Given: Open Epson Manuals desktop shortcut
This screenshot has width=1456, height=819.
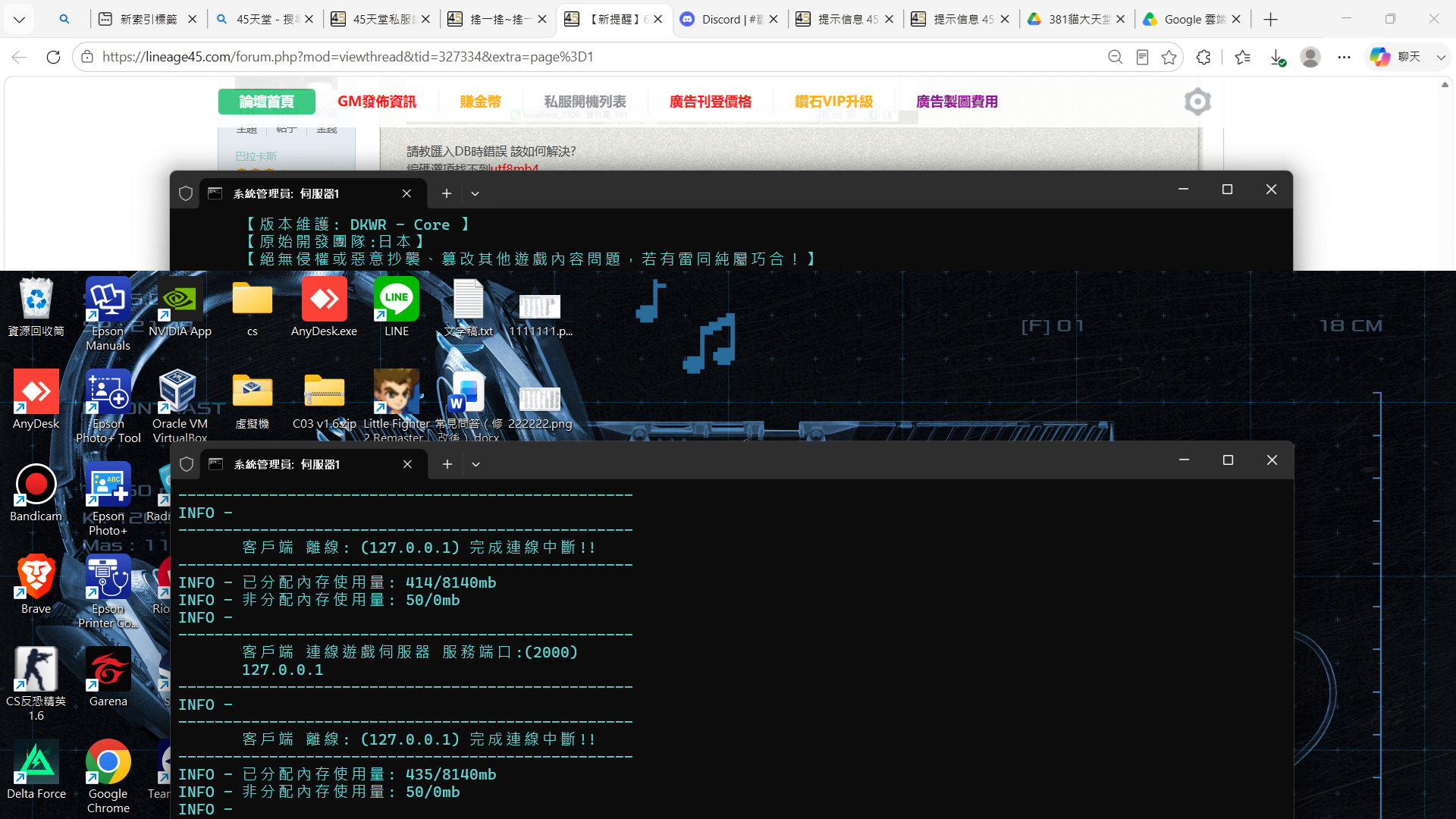Looking at the screenshot, I should pyautogui.click(x=108, y=314).
